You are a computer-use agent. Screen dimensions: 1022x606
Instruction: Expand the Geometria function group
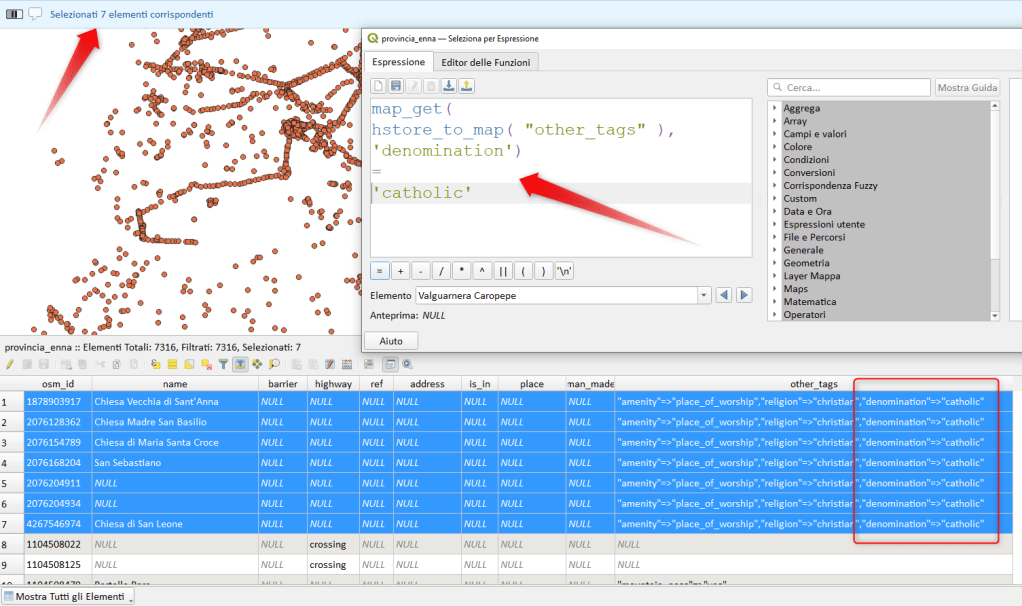pyautogui.click(x=775, y=263)
